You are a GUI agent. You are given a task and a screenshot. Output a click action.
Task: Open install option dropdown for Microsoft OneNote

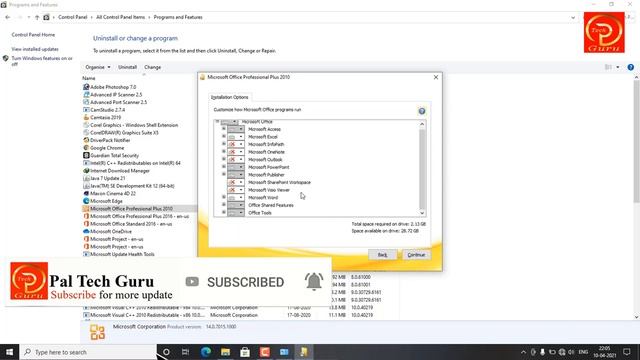tap(236, 152)
